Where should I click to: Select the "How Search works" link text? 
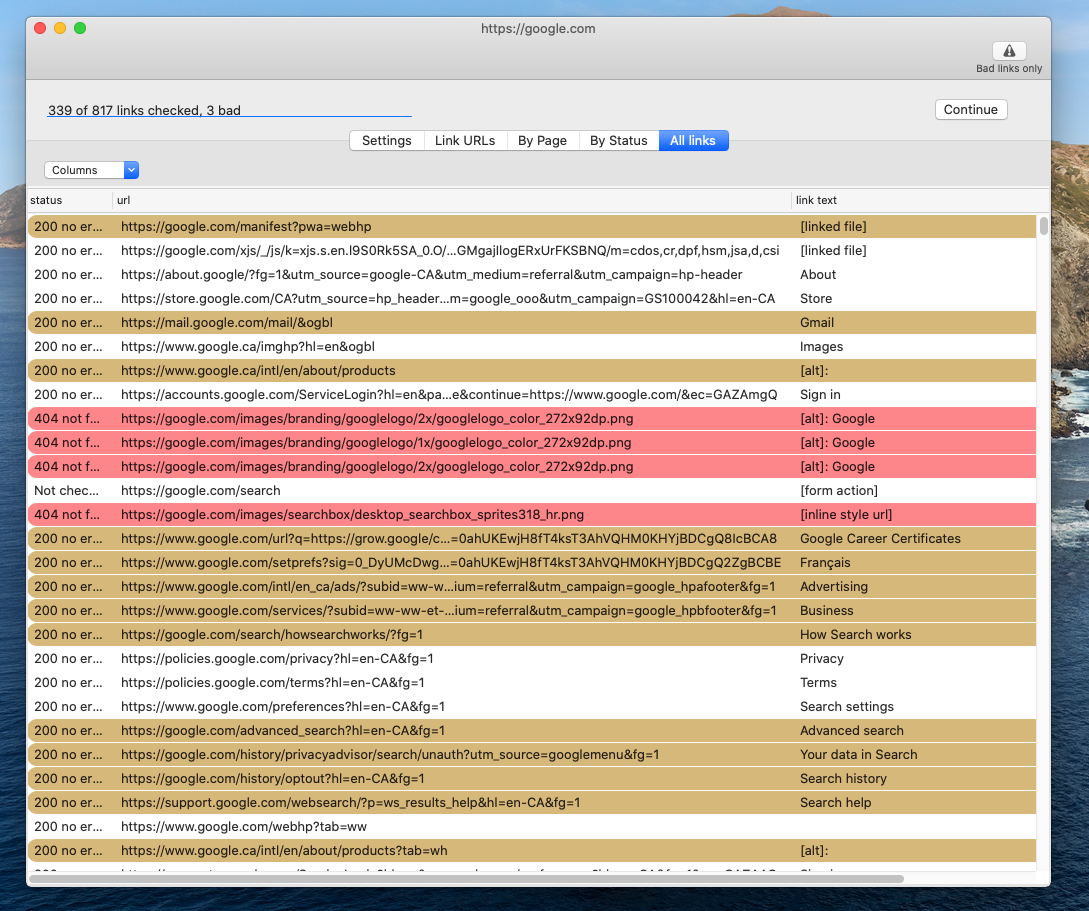tap(855, 635)
